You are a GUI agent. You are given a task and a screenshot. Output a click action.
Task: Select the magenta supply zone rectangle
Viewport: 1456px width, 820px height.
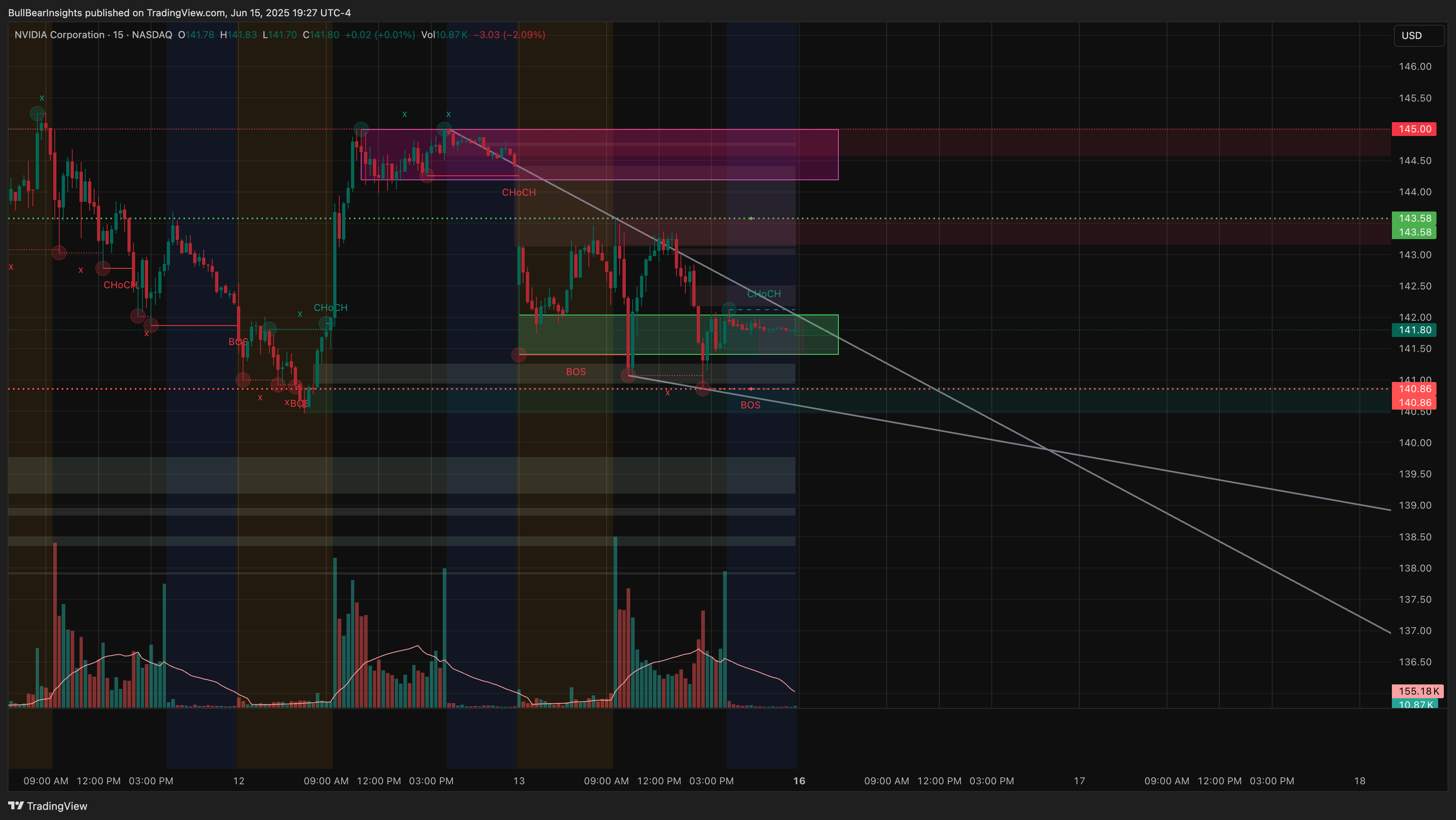(600, 154)
